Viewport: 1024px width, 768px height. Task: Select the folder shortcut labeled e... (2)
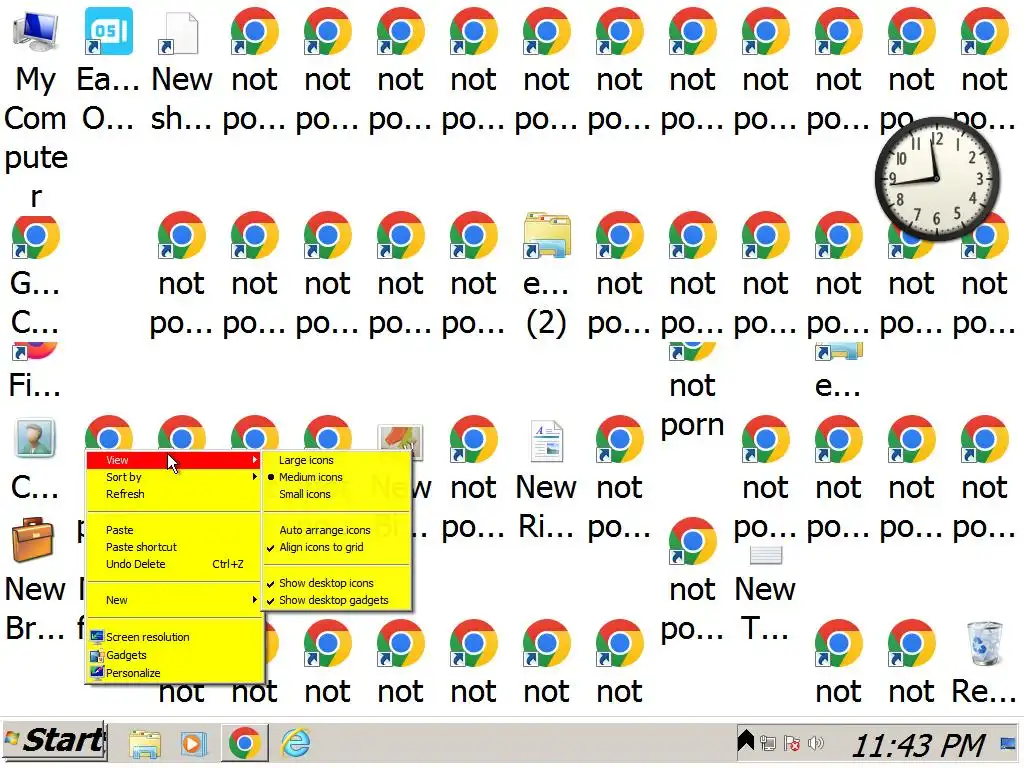coord(547,235)
